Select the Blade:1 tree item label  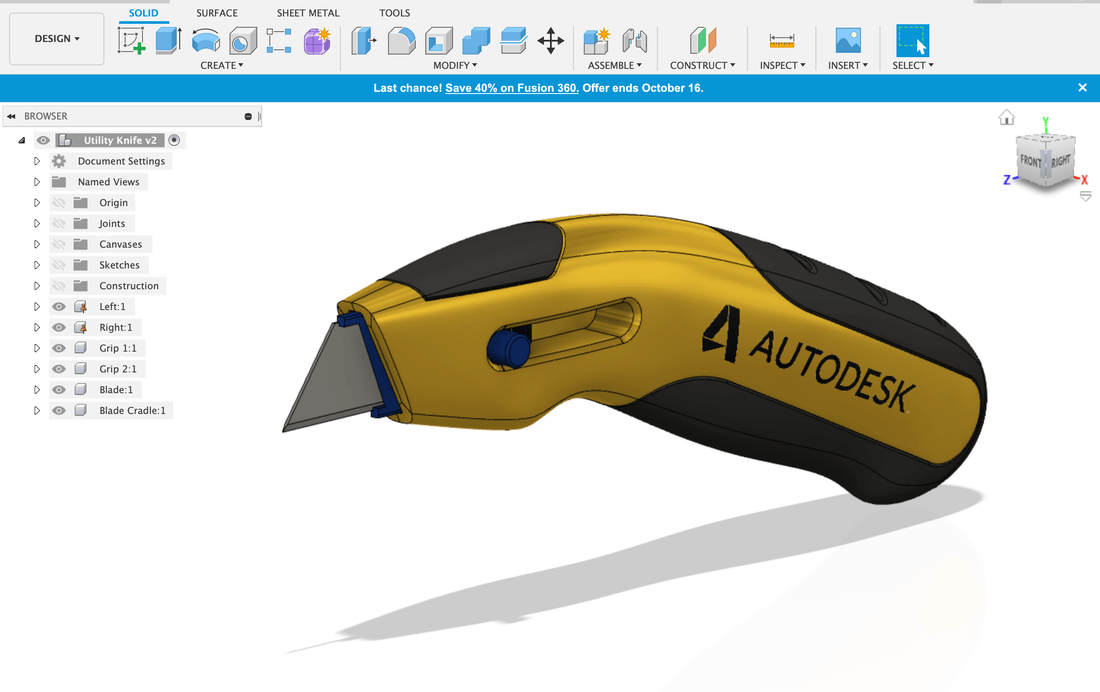point(116,390)
